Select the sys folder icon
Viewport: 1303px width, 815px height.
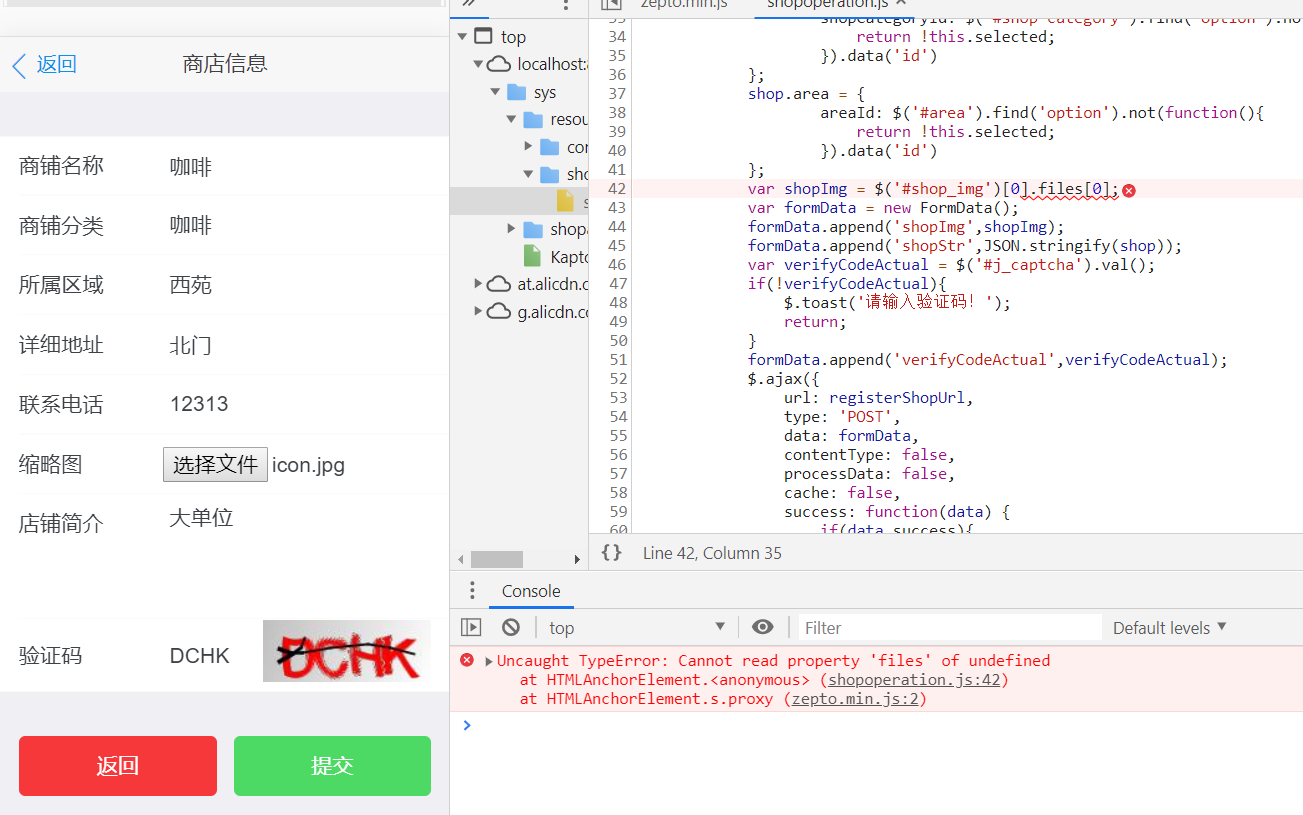[x=516, y=92]
